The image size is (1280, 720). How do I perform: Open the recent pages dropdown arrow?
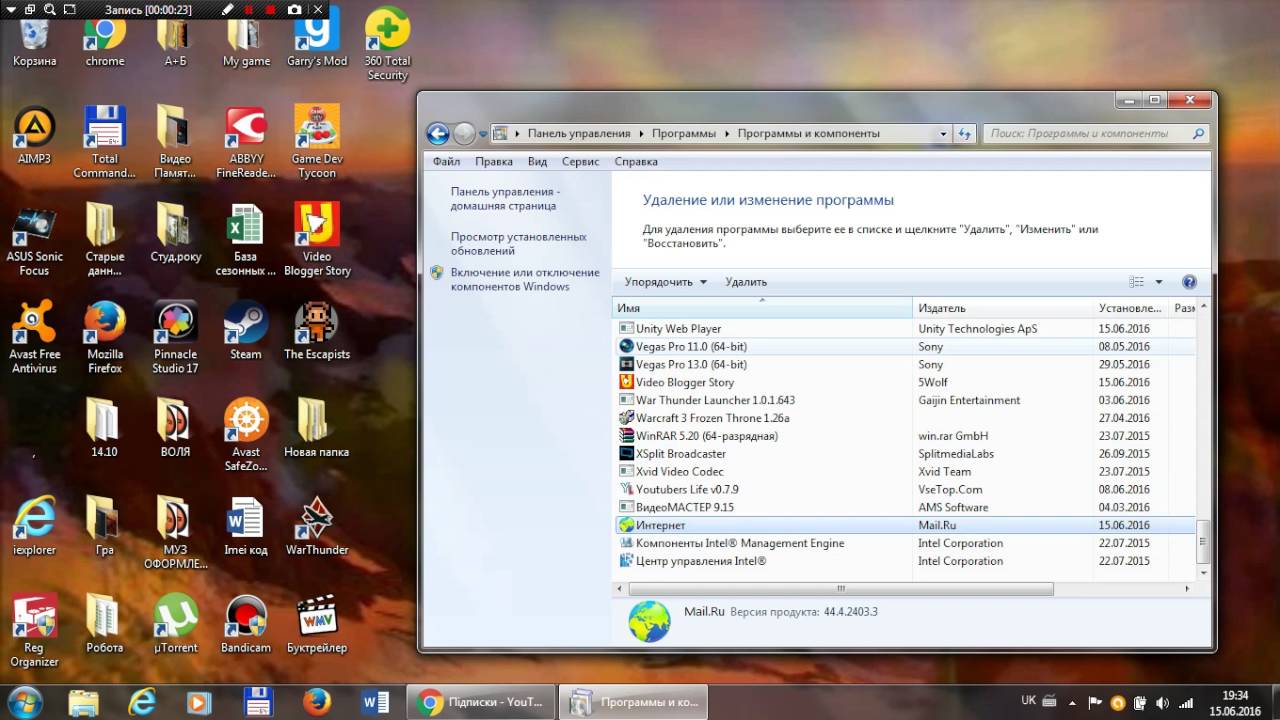coord(483,133)
